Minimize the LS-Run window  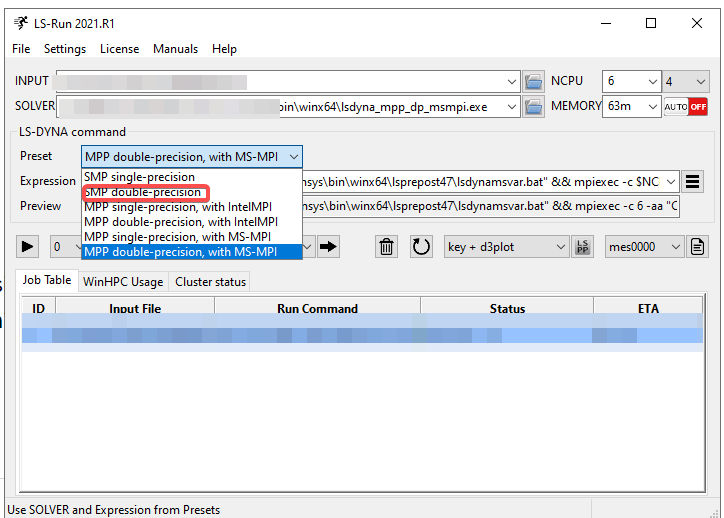click(606, 23)
